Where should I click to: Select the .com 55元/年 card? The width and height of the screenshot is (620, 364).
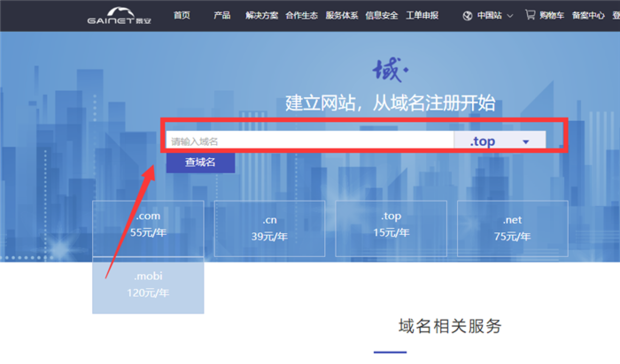[148, 228]
